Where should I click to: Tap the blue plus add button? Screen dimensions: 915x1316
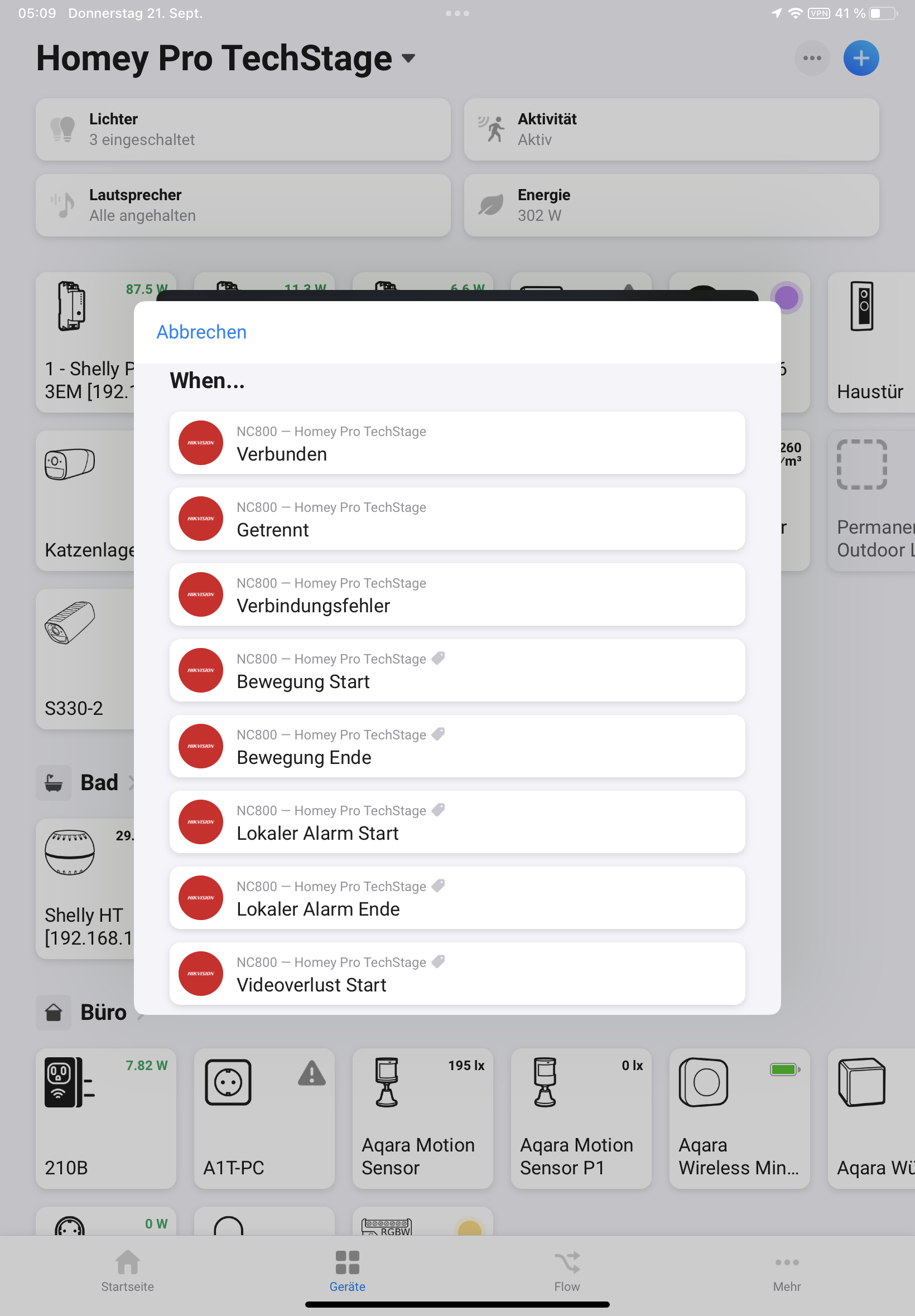pyautogui.click(x=860, y=58)
